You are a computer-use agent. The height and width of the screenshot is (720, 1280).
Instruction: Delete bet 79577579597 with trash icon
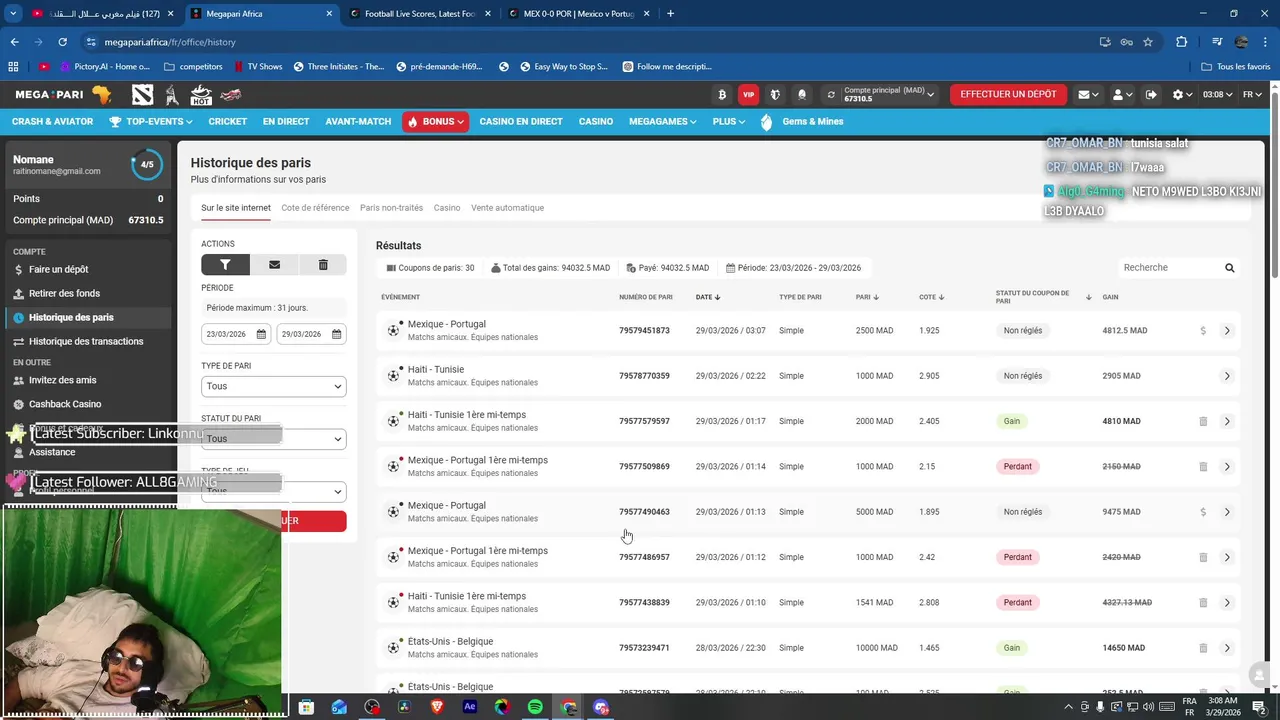coord(1203,422)
